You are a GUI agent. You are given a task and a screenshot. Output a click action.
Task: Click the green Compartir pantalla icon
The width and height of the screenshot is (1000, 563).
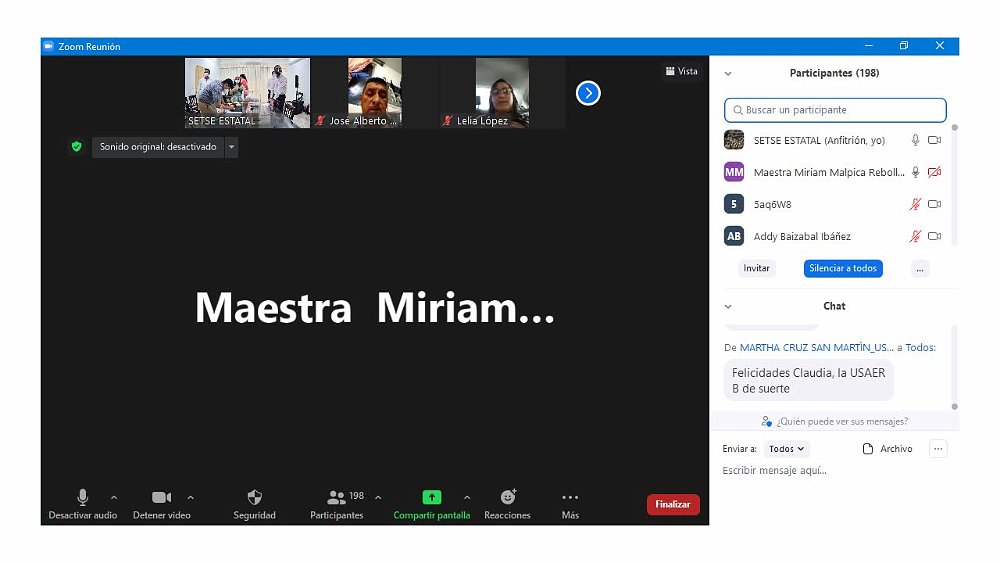coord(431,497)
